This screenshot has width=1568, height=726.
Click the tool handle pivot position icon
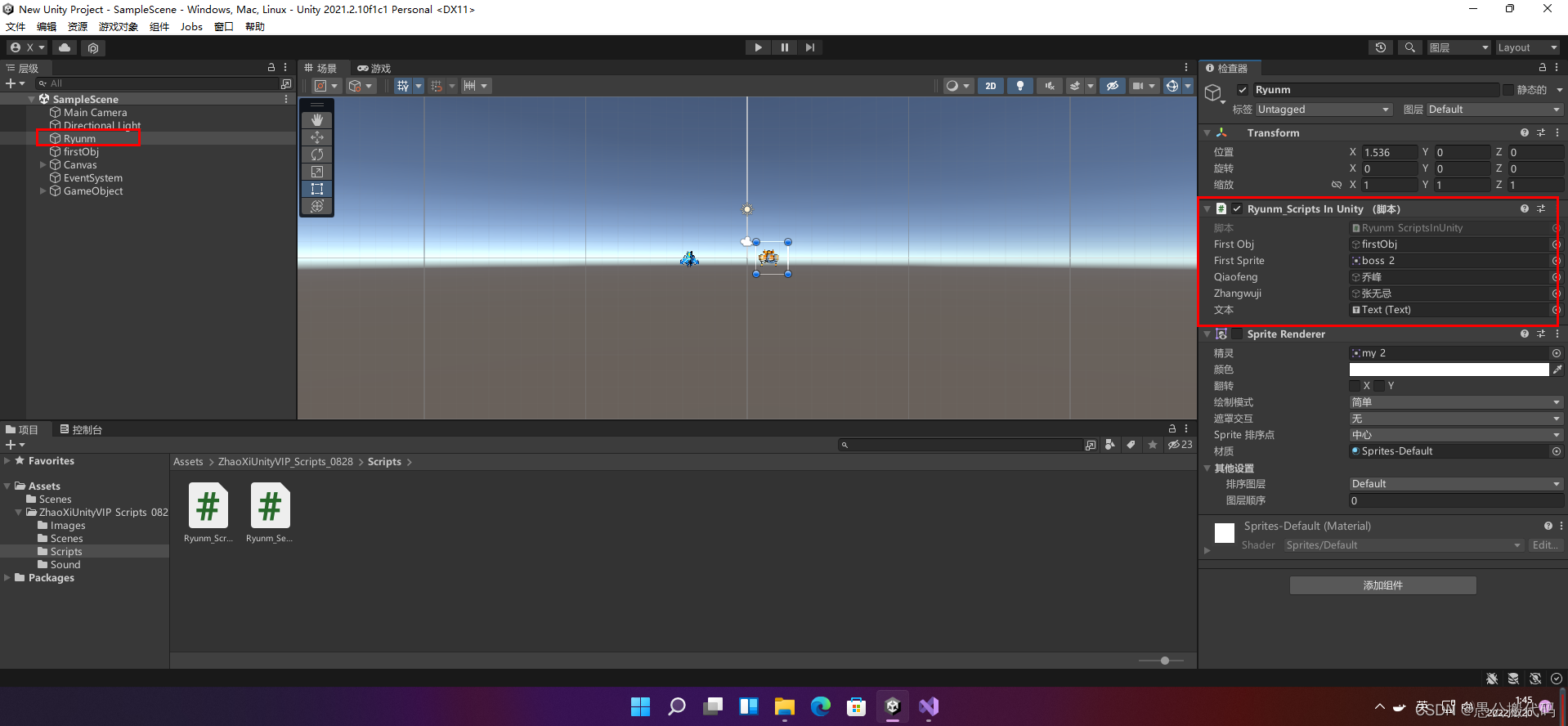(x=320, y=86)
